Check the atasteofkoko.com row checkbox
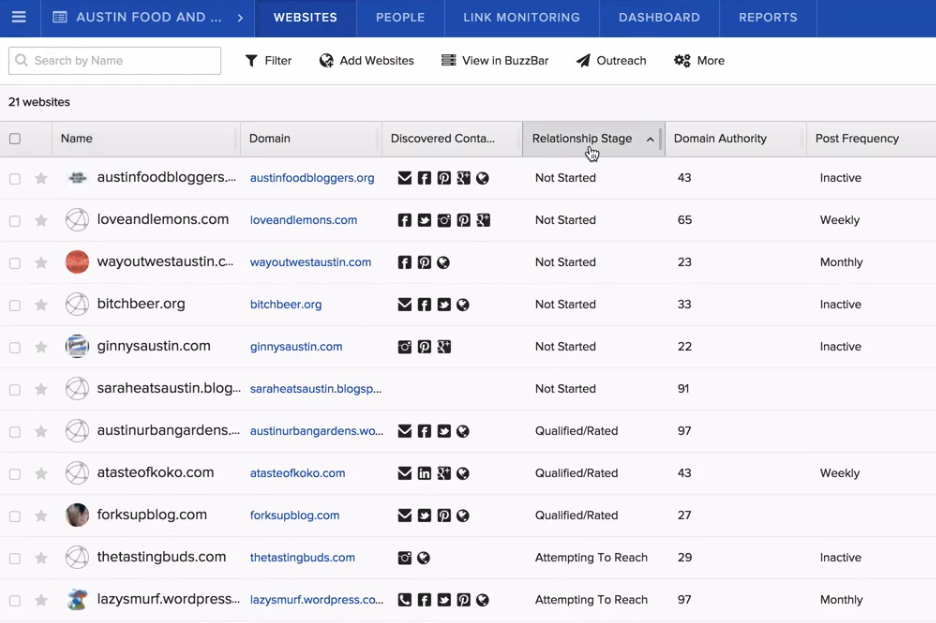This screenshot has height=623, width=936. point(15,474)
